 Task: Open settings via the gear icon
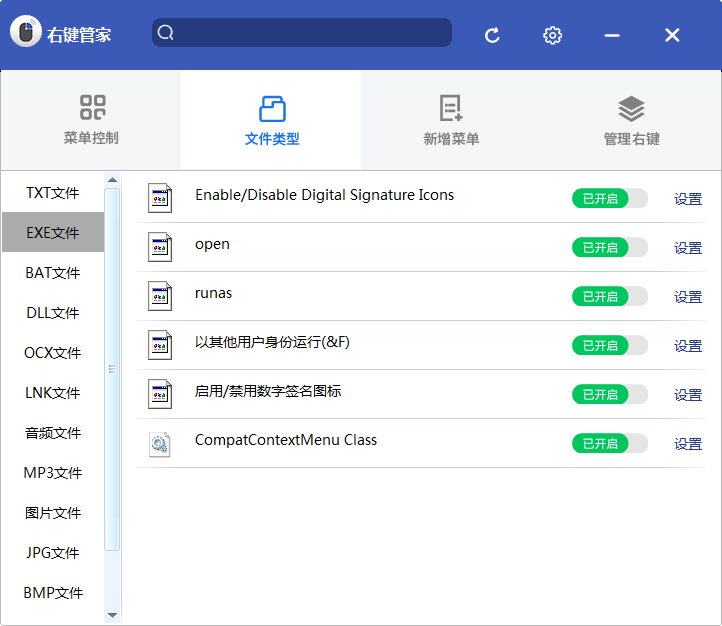click(x=552, y=35)
